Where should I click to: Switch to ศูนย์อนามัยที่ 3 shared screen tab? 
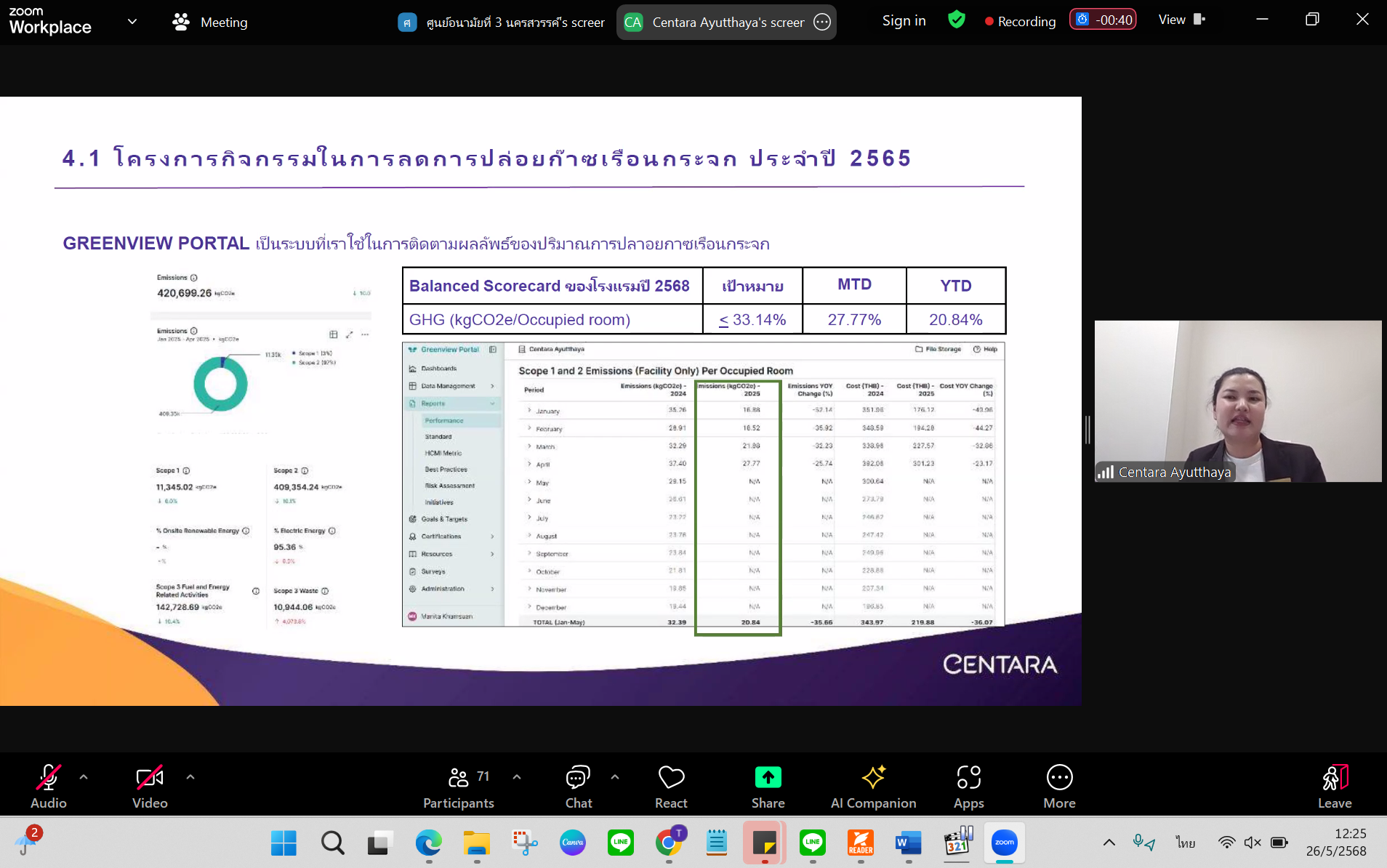click(x=502, y=23)
